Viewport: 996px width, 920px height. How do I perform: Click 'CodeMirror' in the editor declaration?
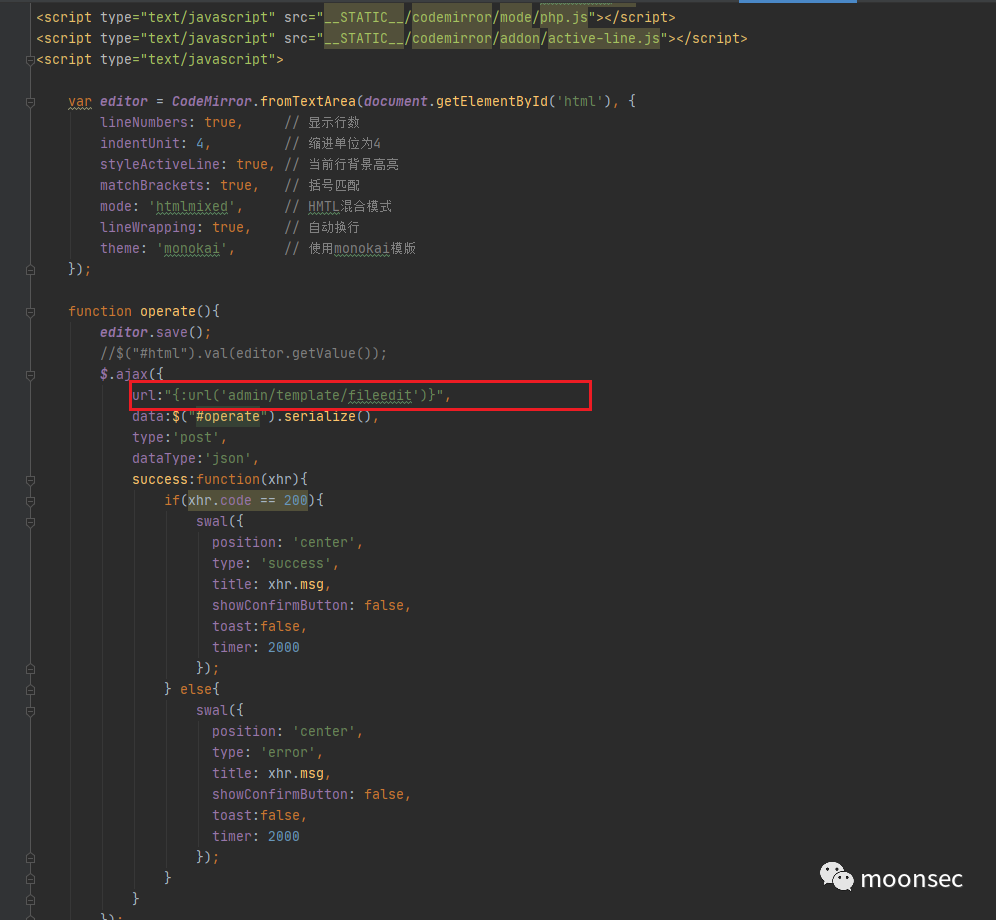(x=212, y=101)
